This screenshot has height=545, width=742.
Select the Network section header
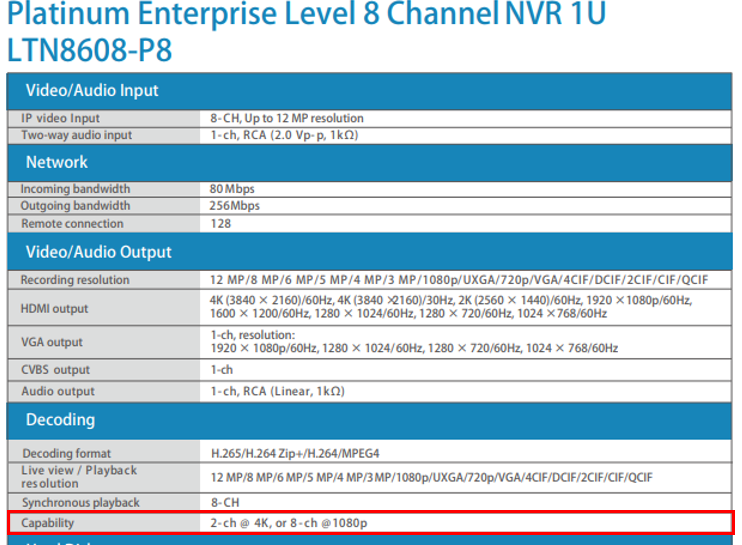coord(57,162)
